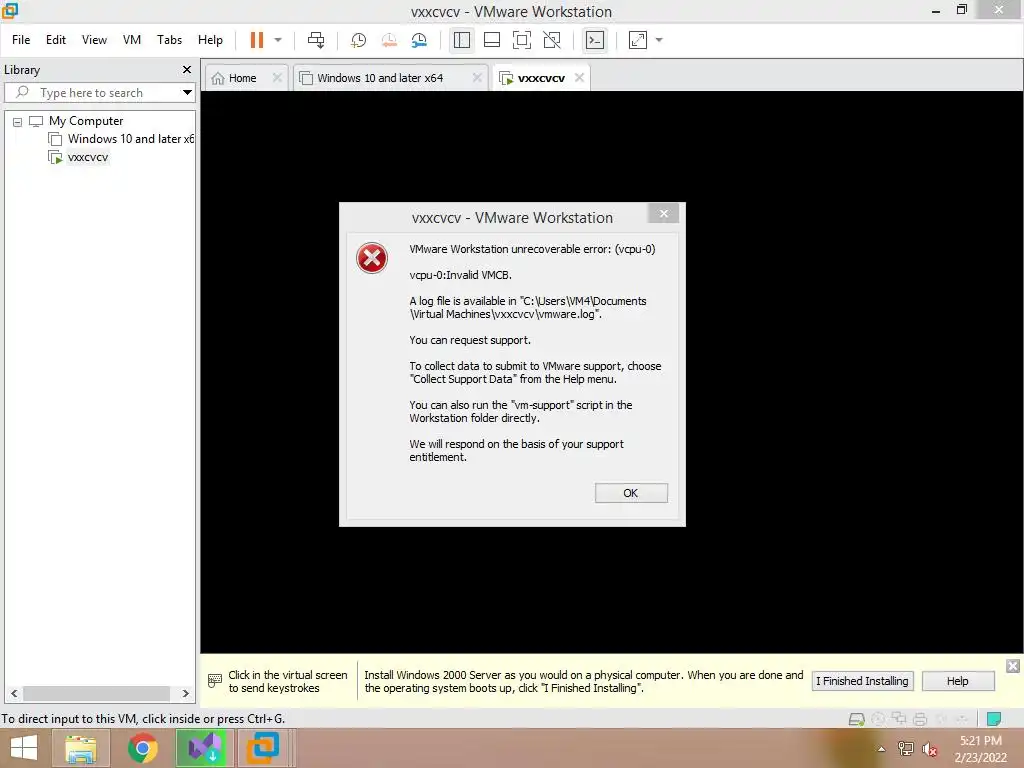Toggle the library sidebar view icon
The height and width of the screenshot is (768, 1024).
462,40
